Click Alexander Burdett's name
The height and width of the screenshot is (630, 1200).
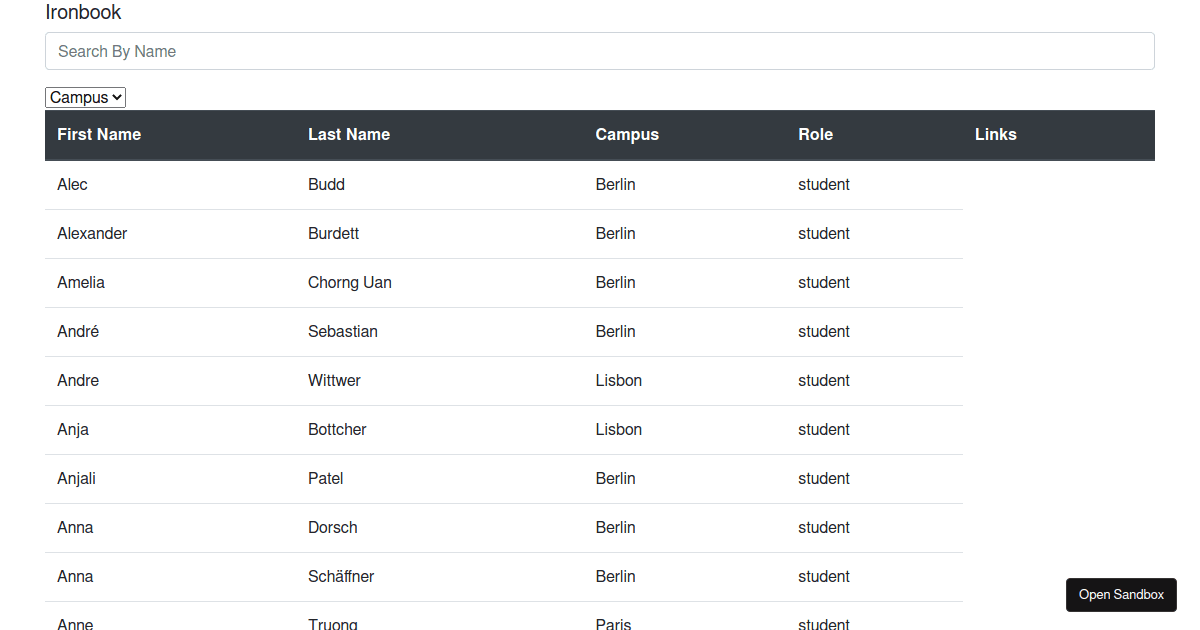tap(92, 233)
